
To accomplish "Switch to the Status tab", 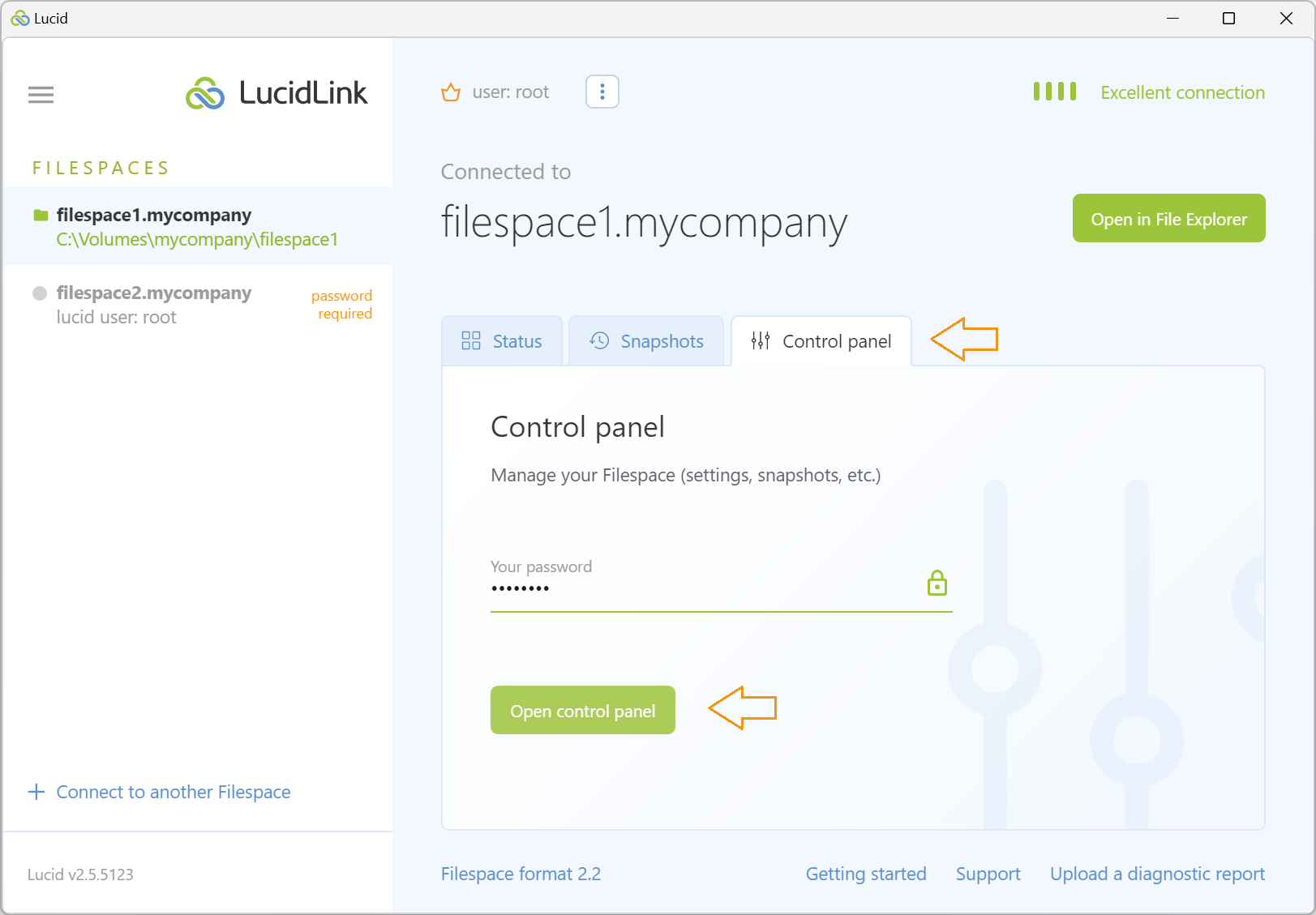I will [x=502, y=341].
